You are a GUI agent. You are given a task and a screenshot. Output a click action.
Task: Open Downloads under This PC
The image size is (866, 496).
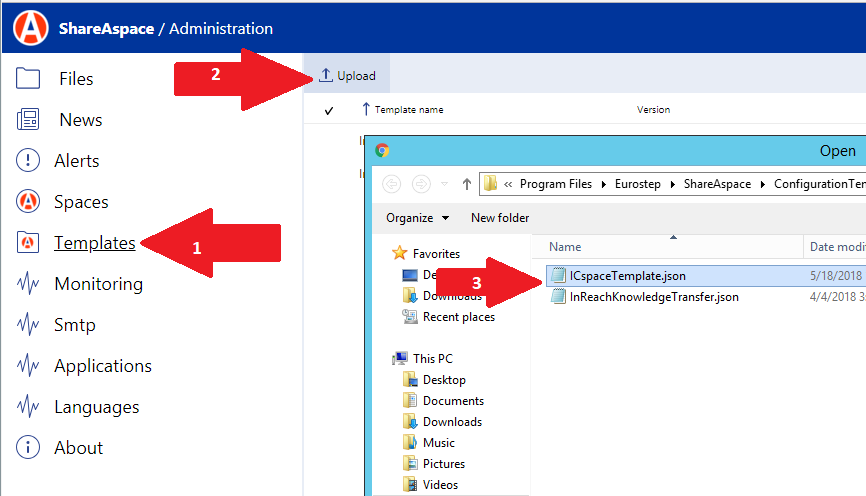click(x=452, y=421)
